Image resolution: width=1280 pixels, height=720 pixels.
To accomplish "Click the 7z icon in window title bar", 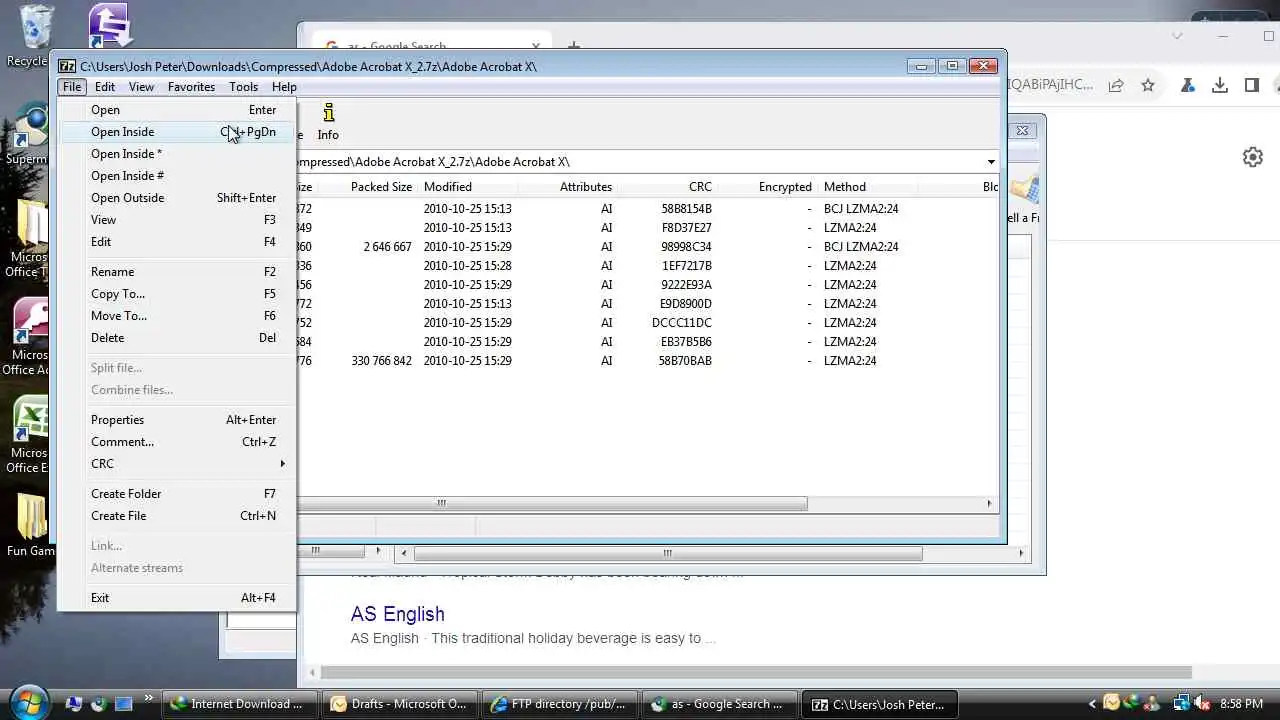I will tap(67, 66).
